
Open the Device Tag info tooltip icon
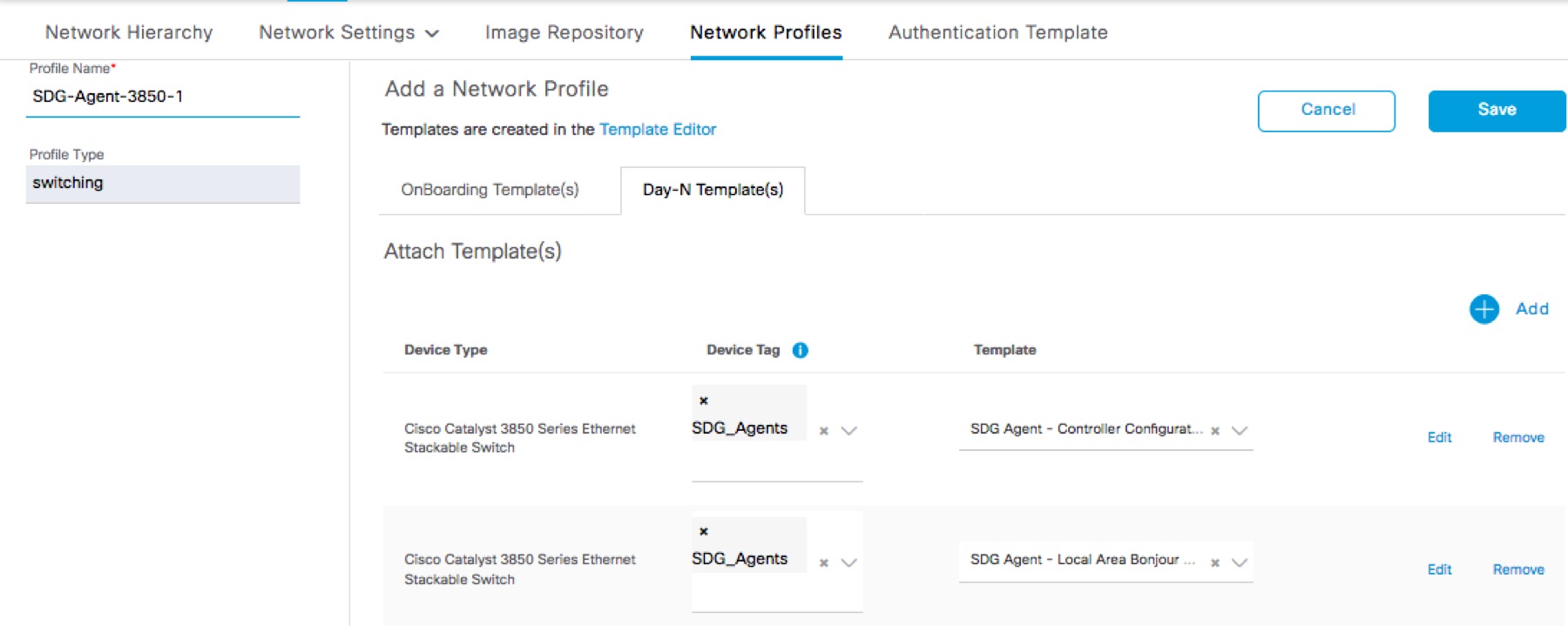[799, 349]
